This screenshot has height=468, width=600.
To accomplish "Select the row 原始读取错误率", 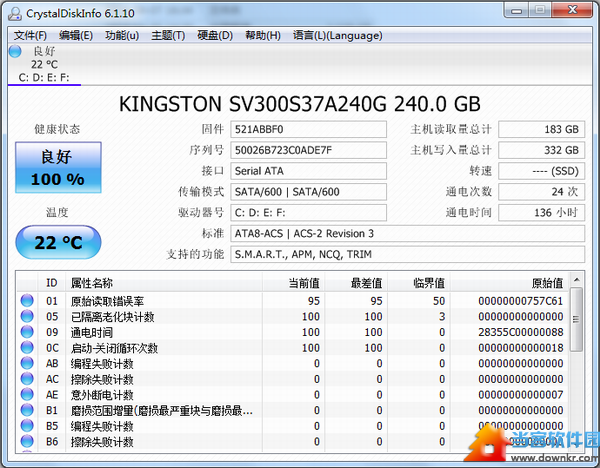I will (x=293, y=301).
